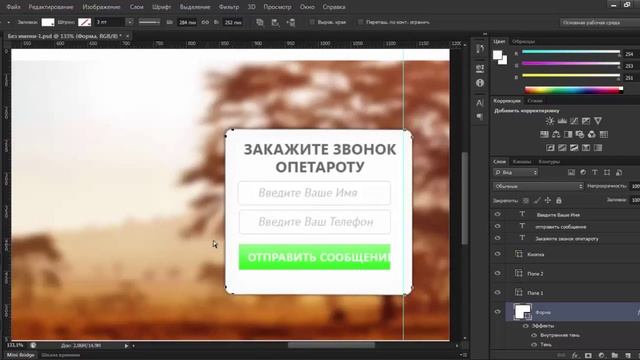Toggle the align edges checkbox
This screenshot has height=360, width=640.
click(312, 22)
